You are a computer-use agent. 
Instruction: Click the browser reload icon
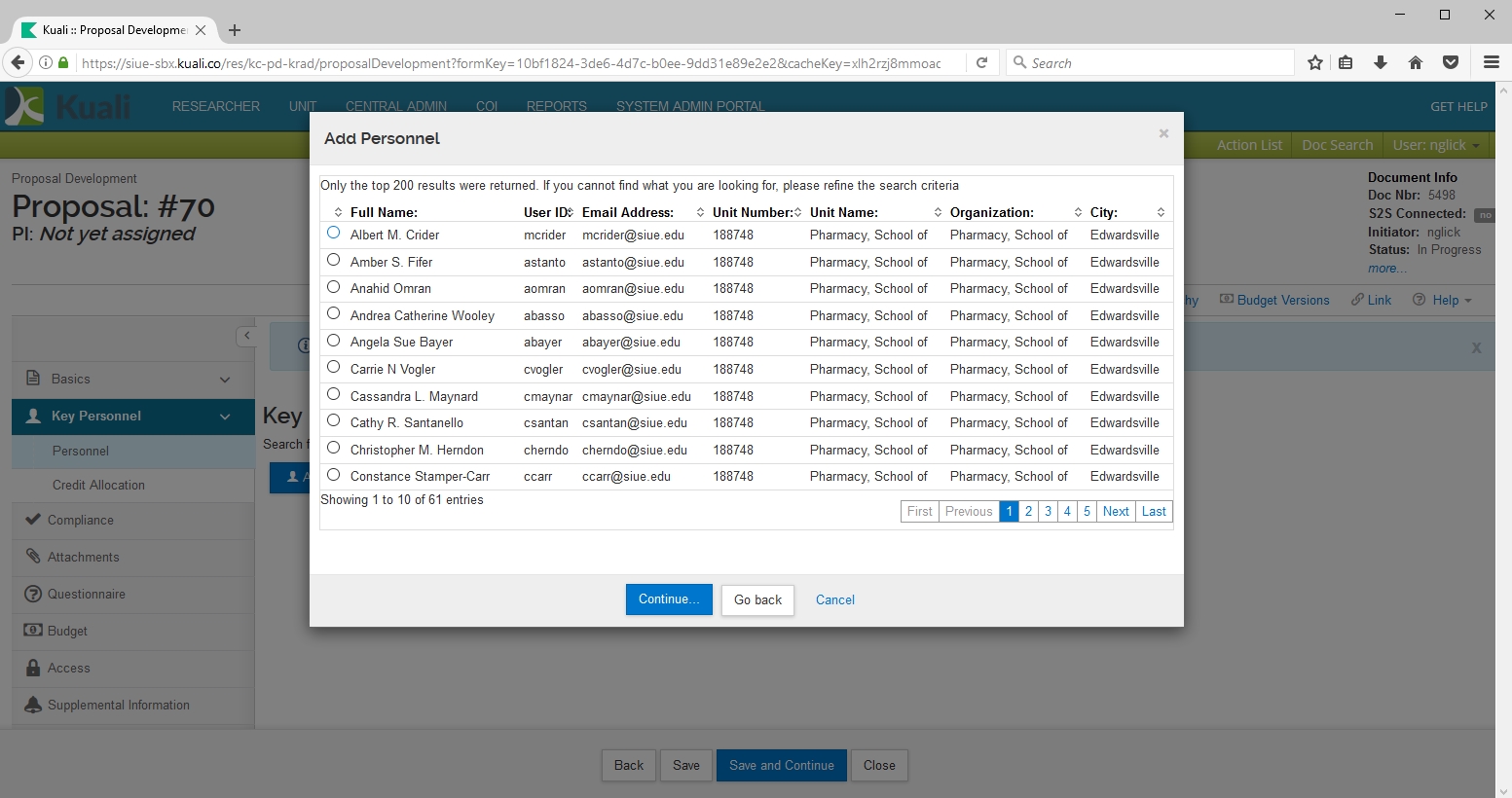(982, 63)
